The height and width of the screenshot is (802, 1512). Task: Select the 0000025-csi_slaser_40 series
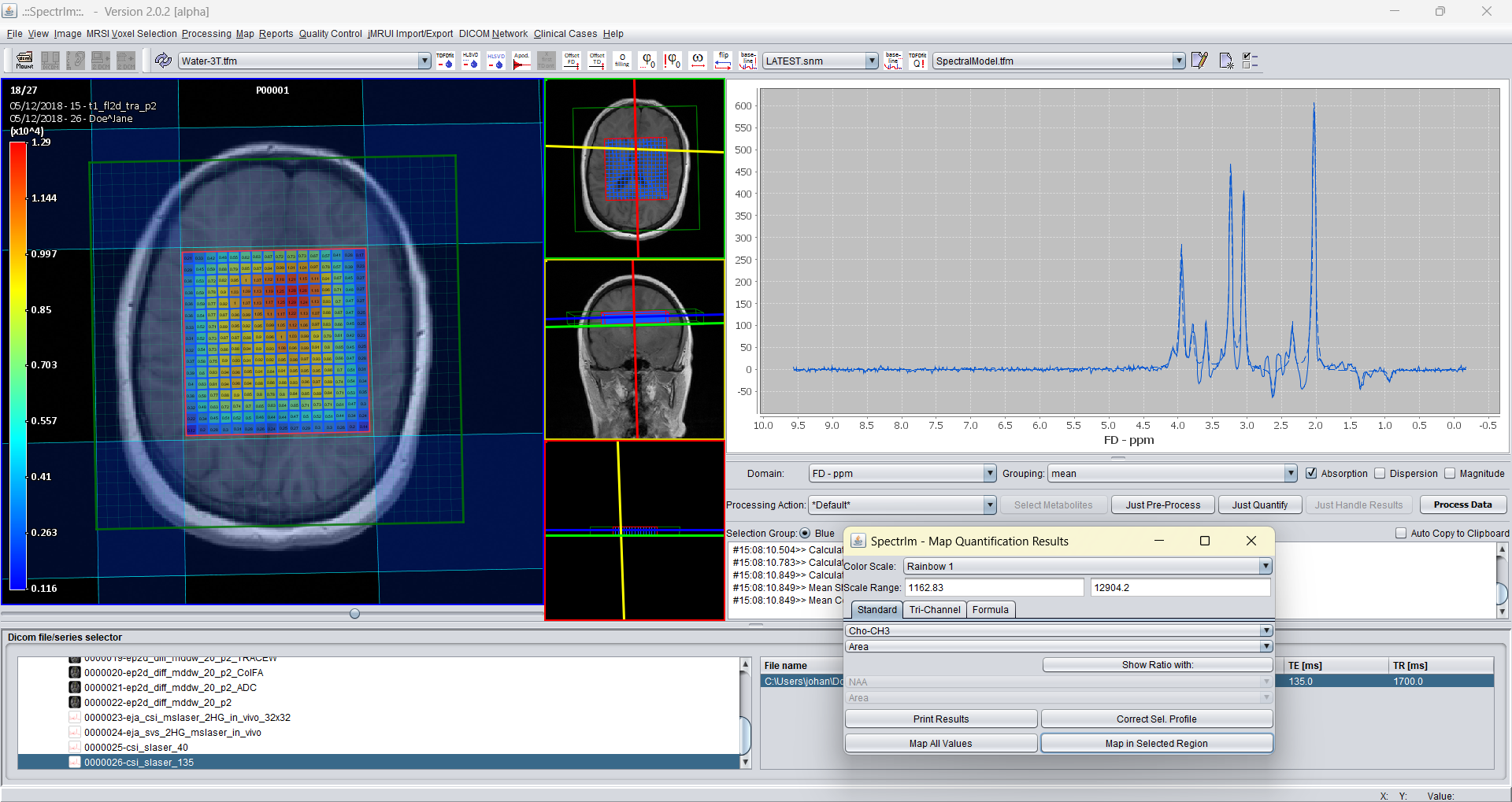pos(136,747)
